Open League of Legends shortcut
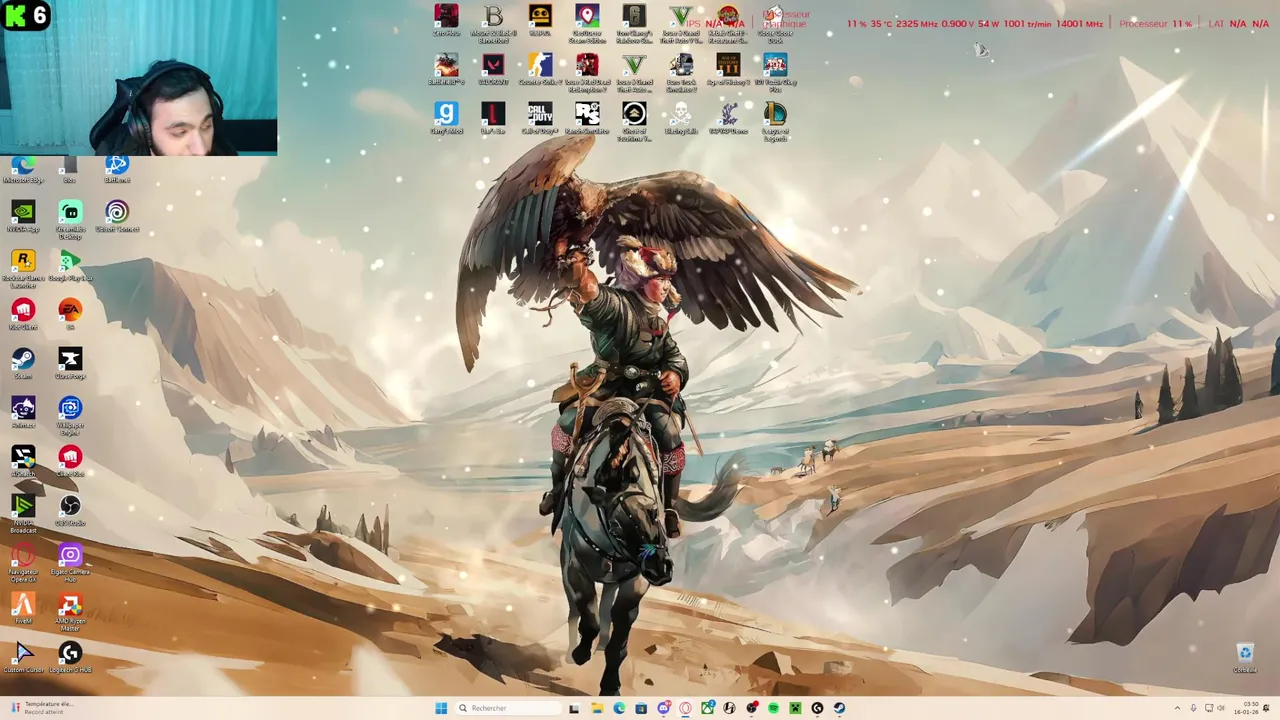This screenshot has height=720, width=1280. click(x=775, y=122)
